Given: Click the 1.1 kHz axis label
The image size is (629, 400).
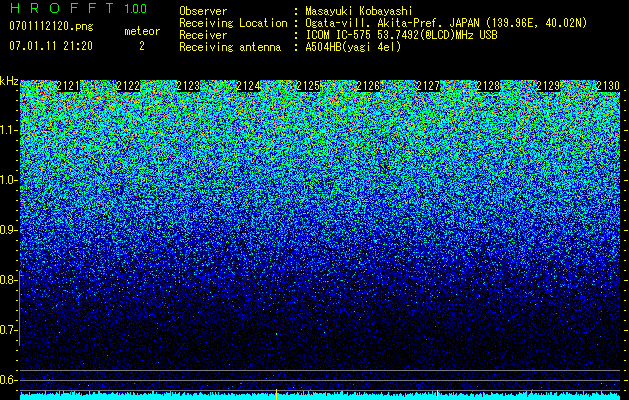Looking at the screenshot, I should point(9,130).
